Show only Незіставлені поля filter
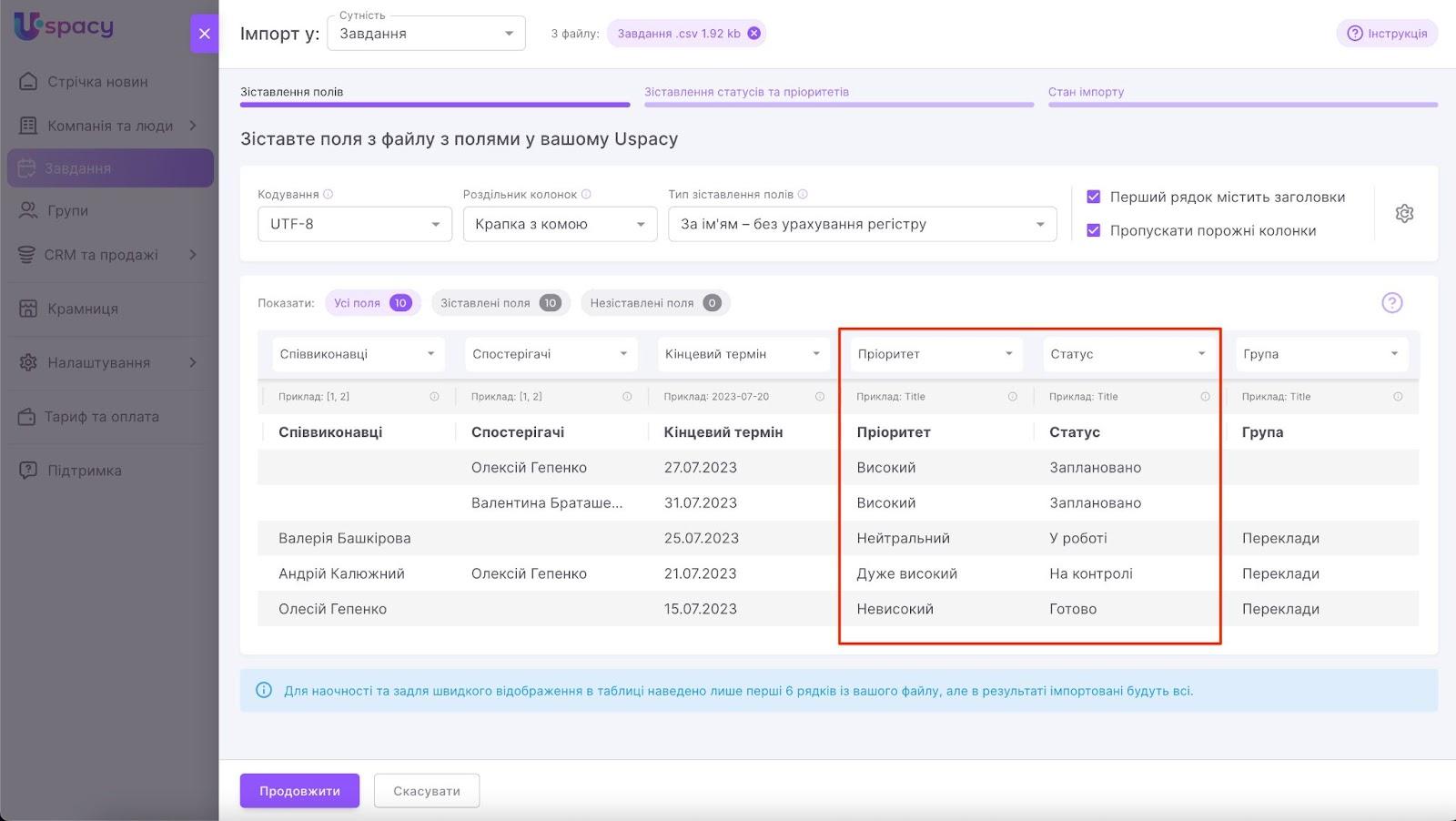The image size is (1456, 821). tap(654, 303)
